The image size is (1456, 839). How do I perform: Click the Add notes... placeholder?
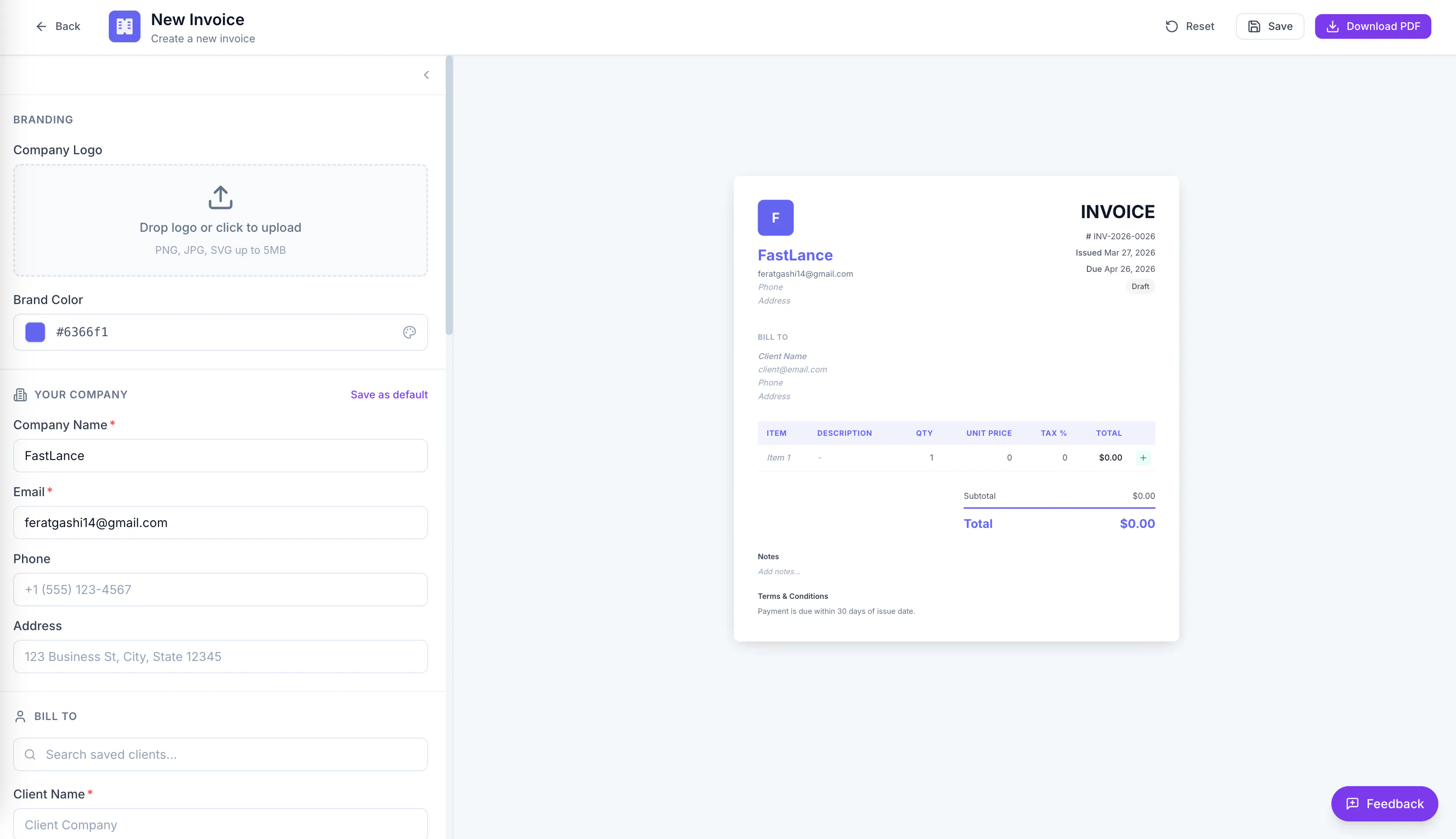tap(779, 572)
